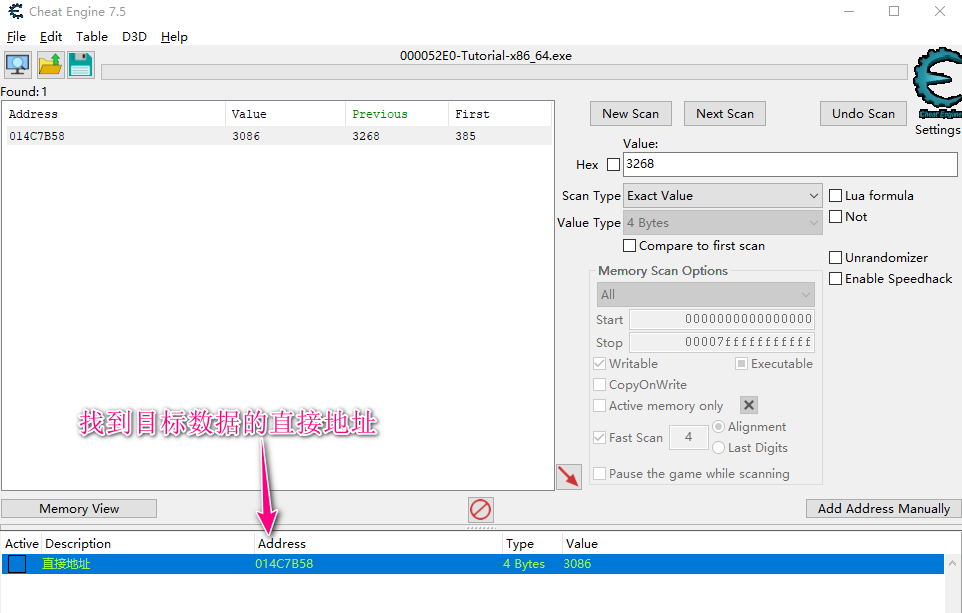Image resolution: width=962 pixels, height=613 pixels.
Task: Open Memory View
Action: coord(79,509)
